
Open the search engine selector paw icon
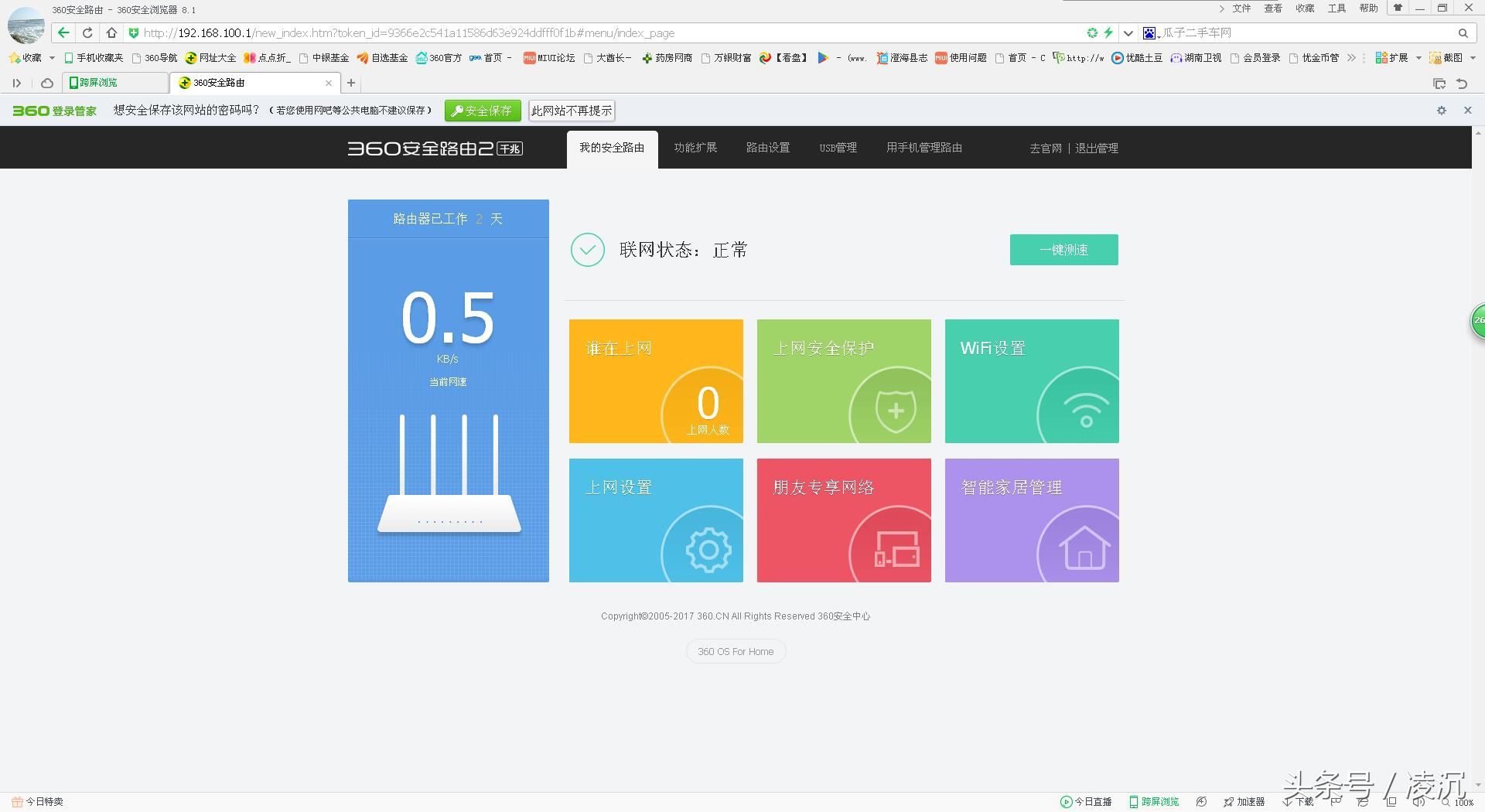[x=1149, y=32]
